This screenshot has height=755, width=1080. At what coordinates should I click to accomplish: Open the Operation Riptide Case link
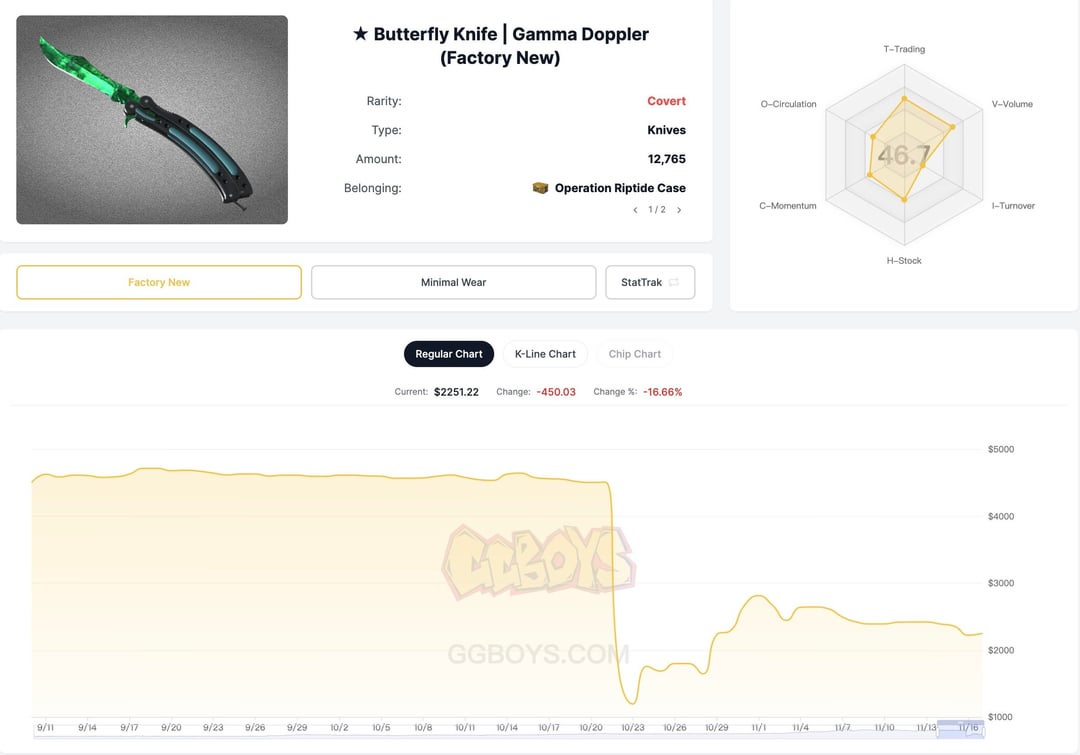click(x=620, y=188)
